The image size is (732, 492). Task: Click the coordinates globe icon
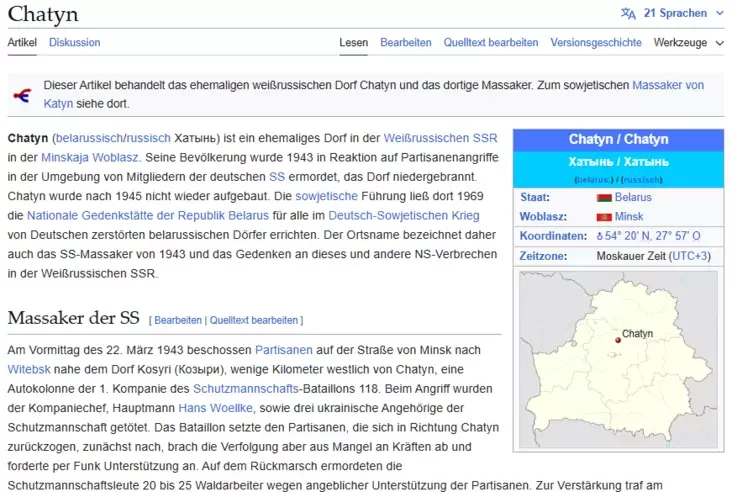[600, 236]
